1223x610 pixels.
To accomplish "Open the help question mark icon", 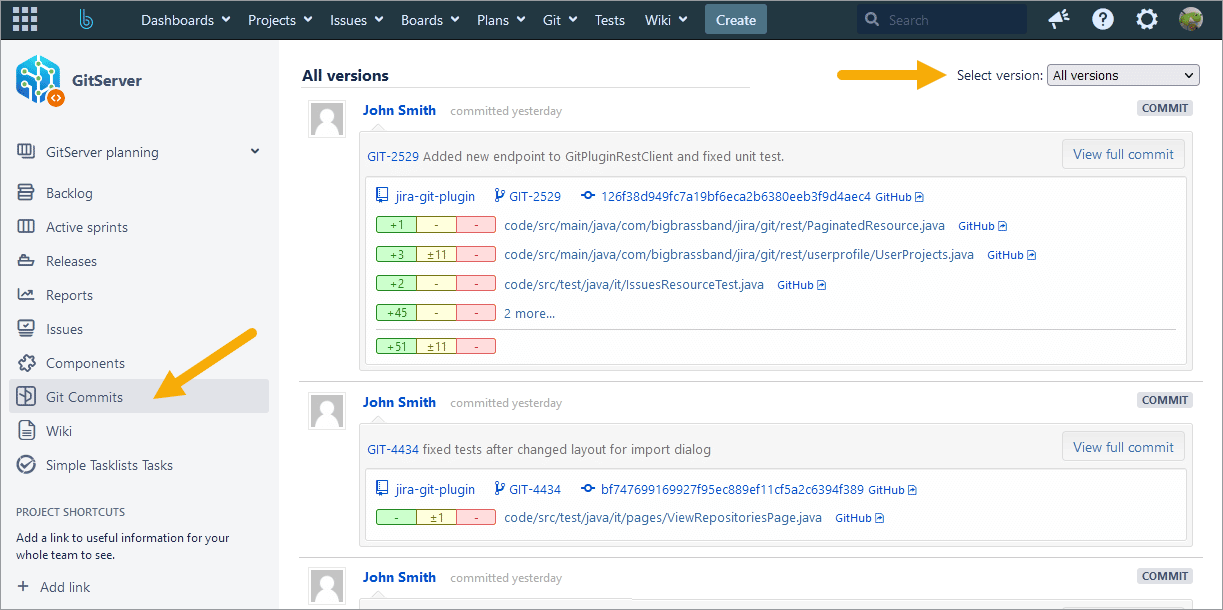I will point(1103,20).
